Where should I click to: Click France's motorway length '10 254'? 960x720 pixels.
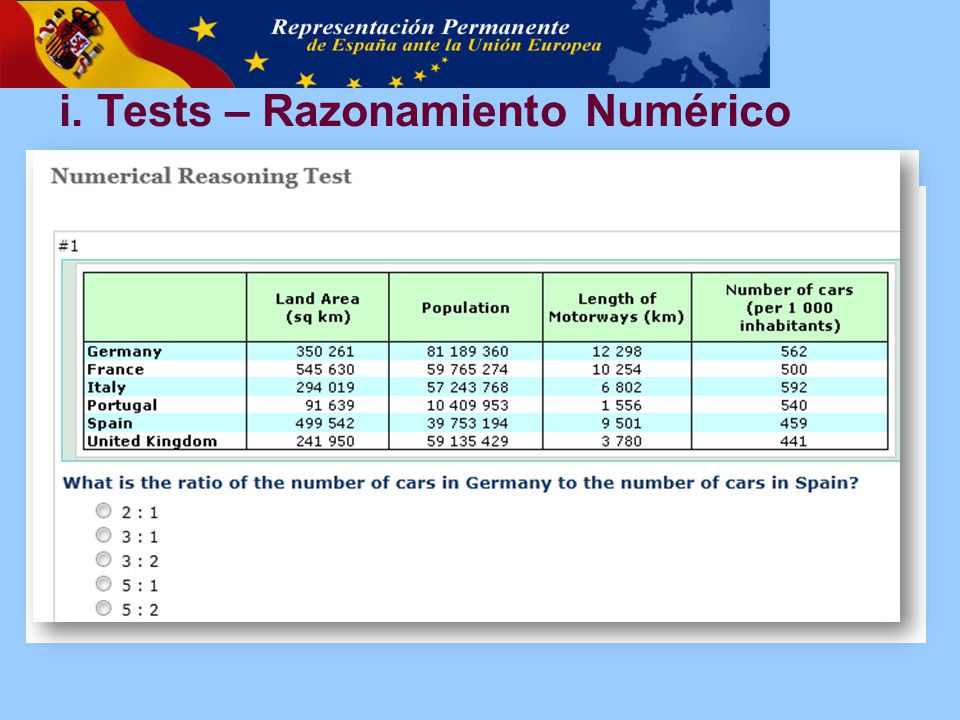617,369
